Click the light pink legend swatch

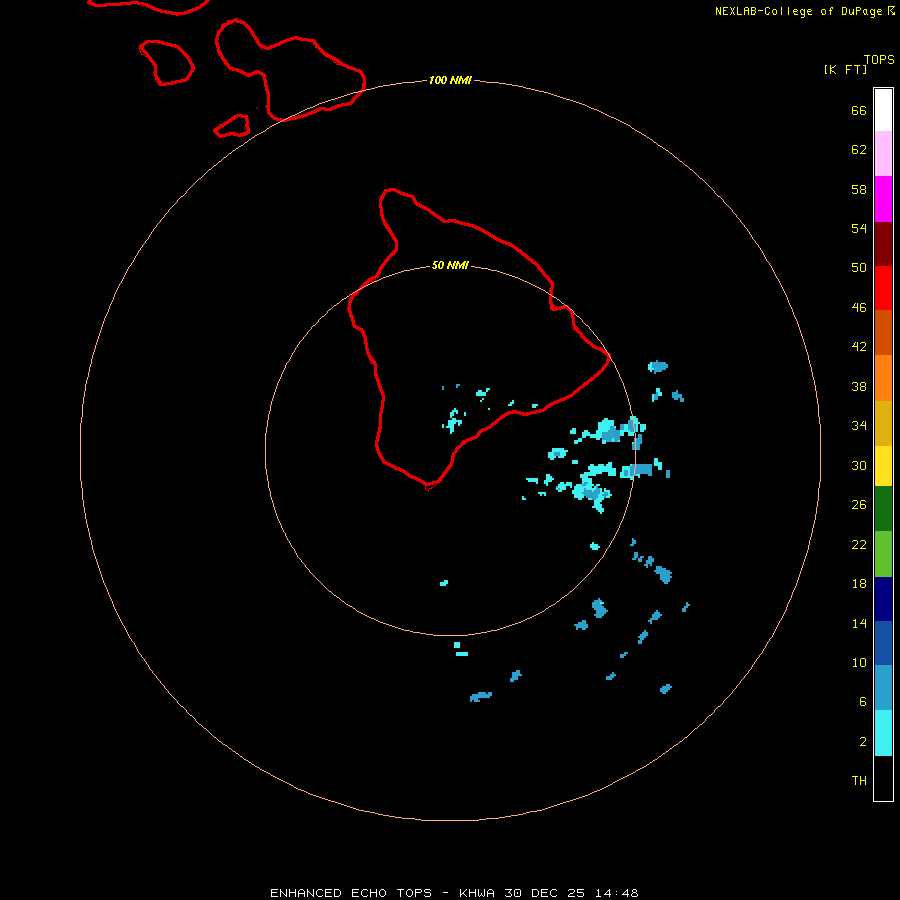pos(883,154)
